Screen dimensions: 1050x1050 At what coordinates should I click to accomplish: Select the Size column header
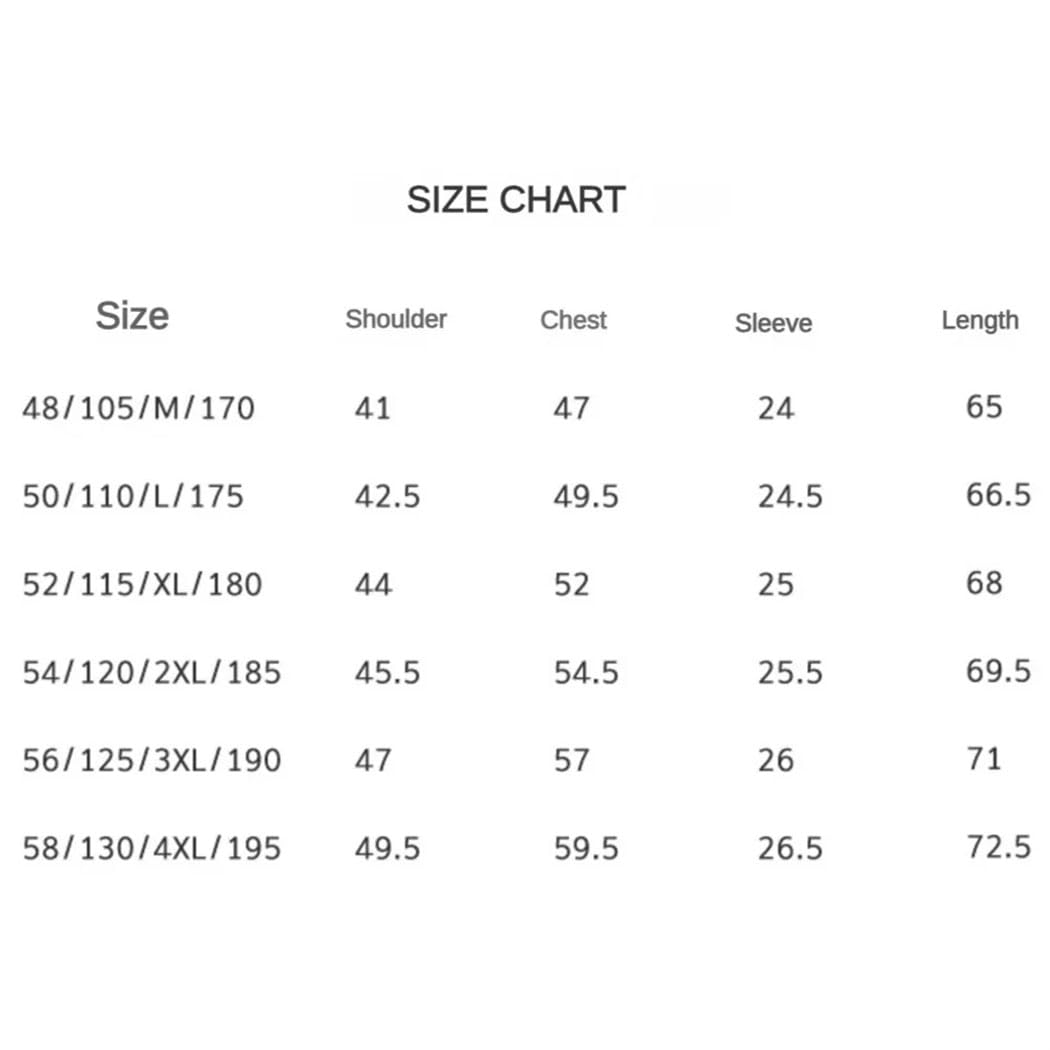(132, 316)
